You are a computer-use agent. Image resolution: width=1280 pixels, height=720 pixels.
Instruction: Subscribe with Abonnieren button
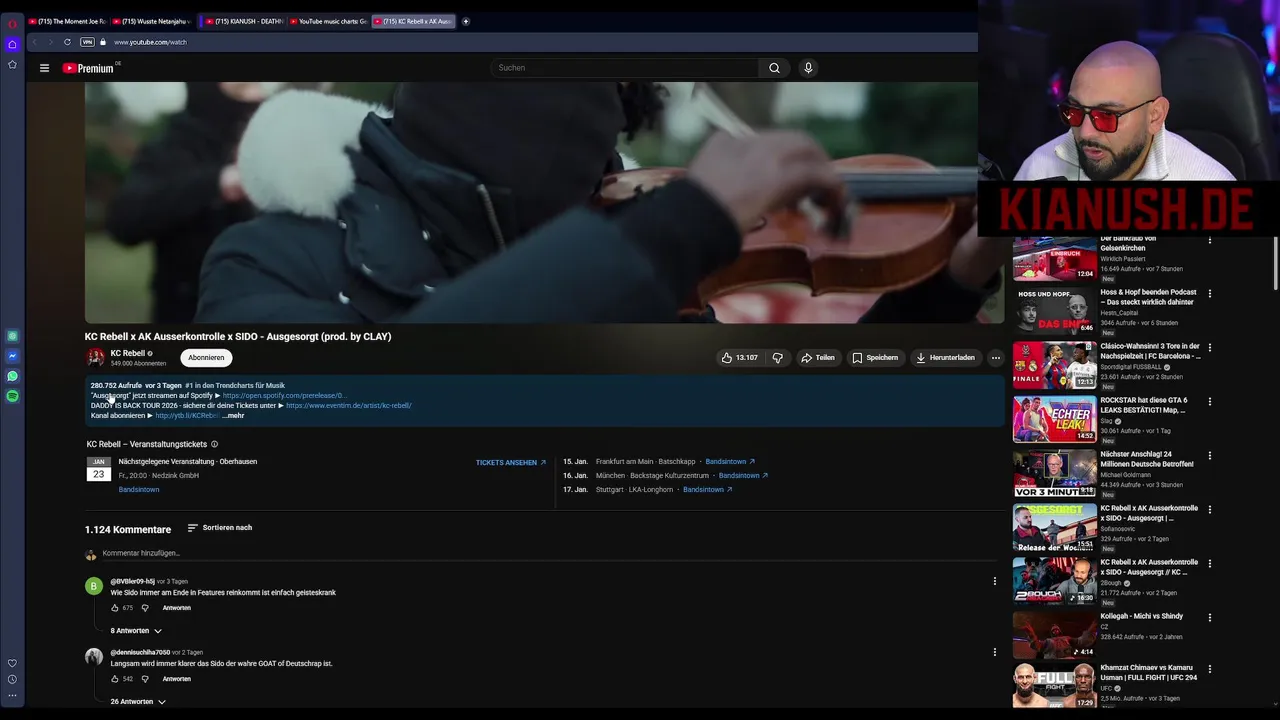coord(206,357)
